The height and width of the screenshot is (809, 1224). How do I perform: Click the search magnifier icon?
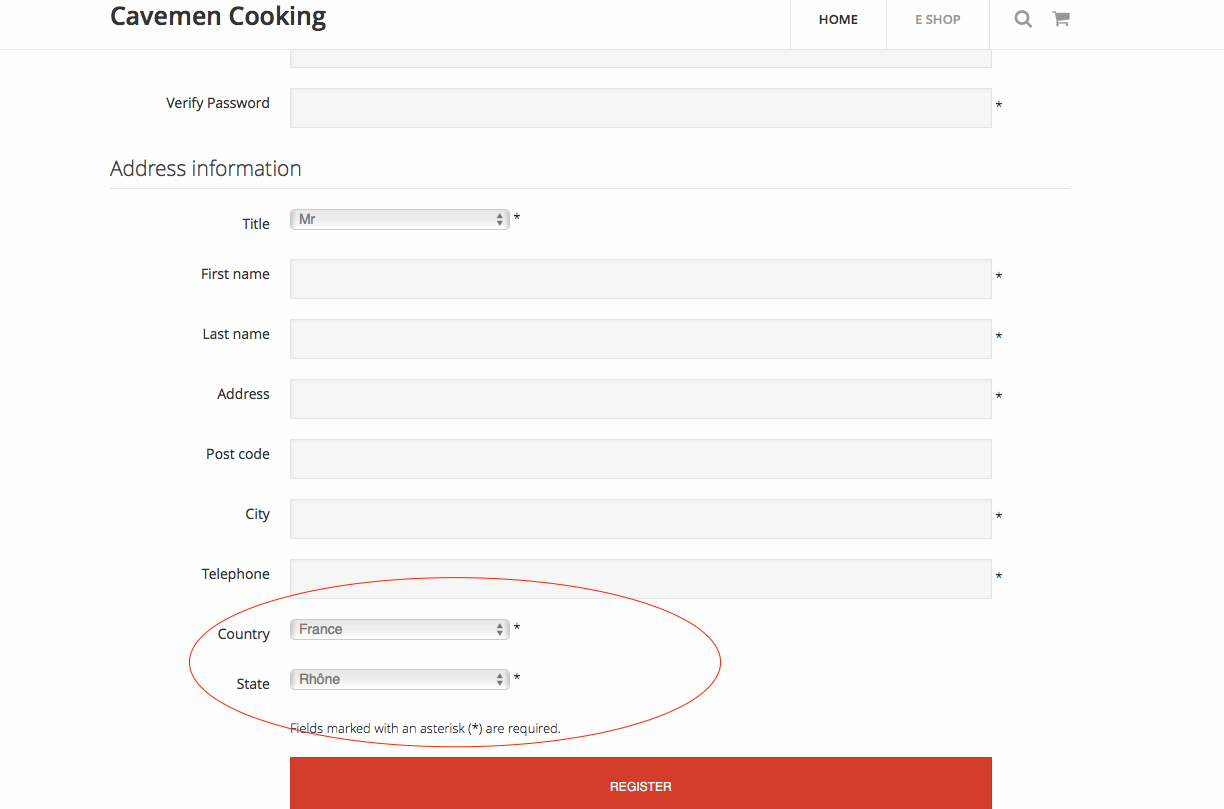(x=1023, y=19)
